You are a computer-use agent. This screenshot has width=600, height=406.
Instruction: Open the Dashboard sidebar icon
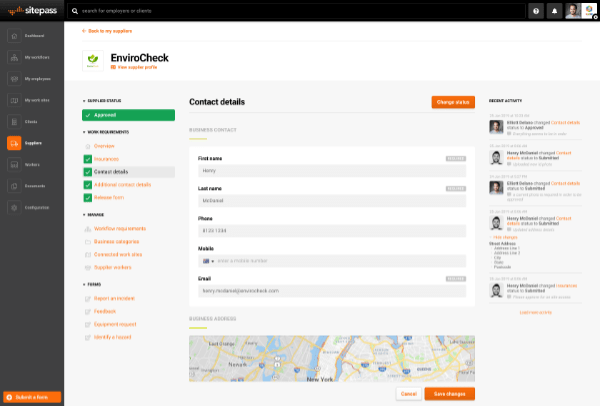tap(14, 36)
